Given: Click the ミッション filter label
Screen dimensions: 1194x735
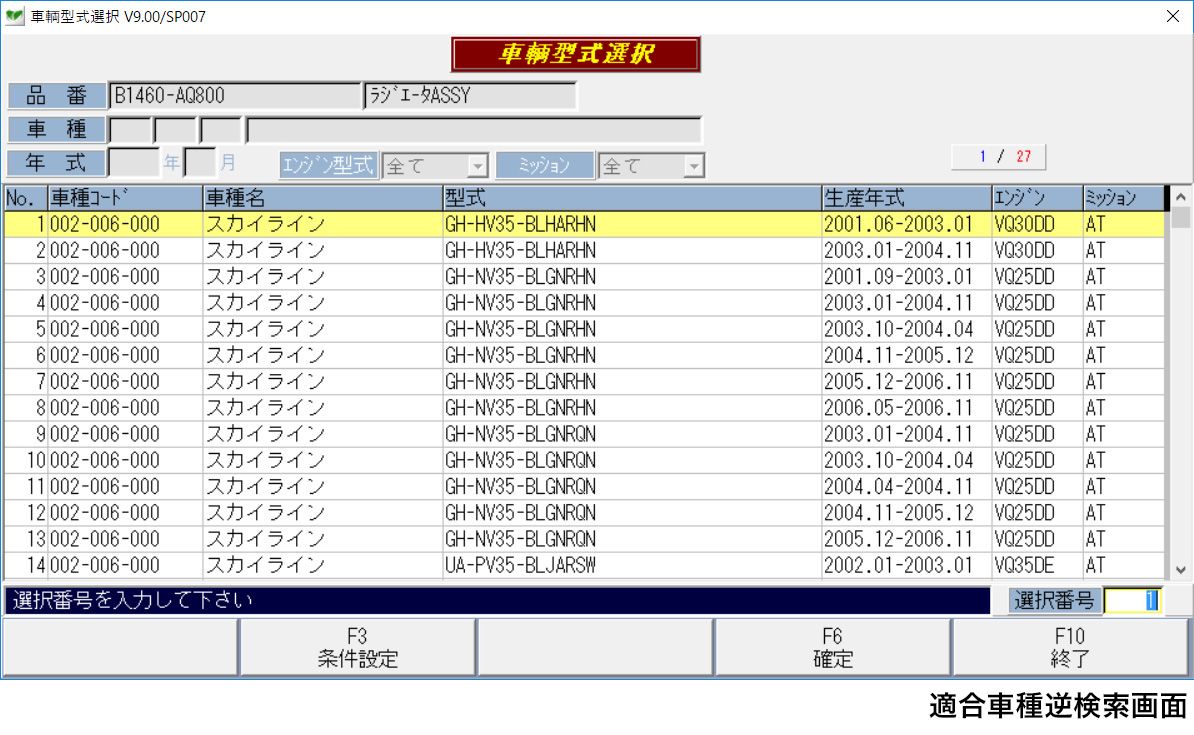Looking at the screenshot, I should 544,165.
